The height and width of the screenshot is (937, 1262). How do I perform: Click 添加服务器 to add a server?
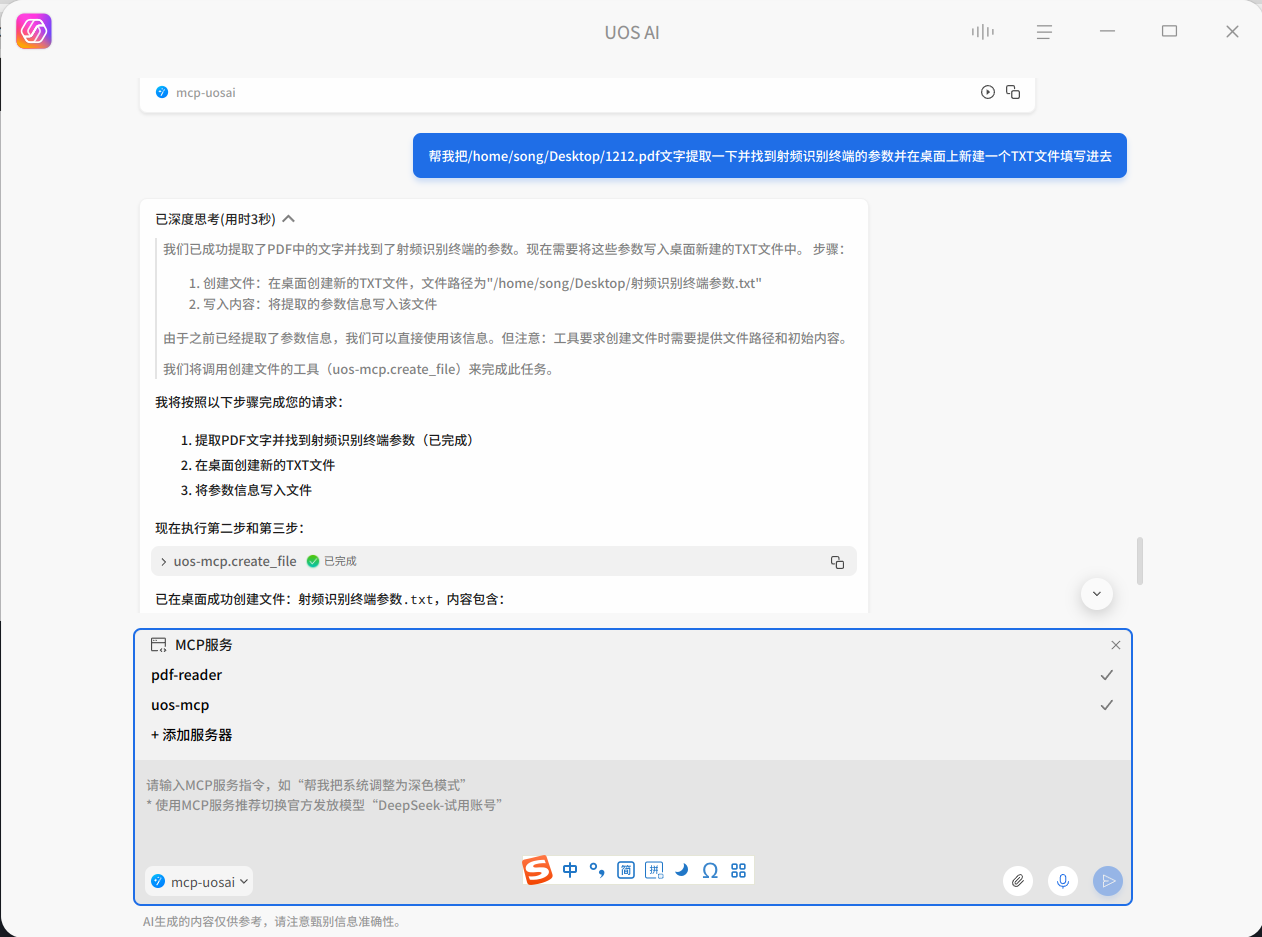point(192,735)
